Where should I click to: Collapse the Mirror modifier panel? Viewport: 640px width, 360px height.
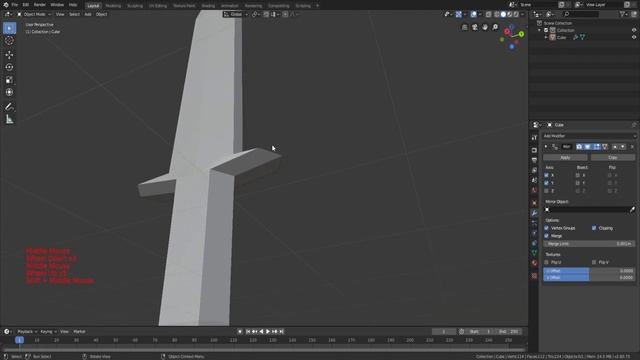click(x=546, y=147)
